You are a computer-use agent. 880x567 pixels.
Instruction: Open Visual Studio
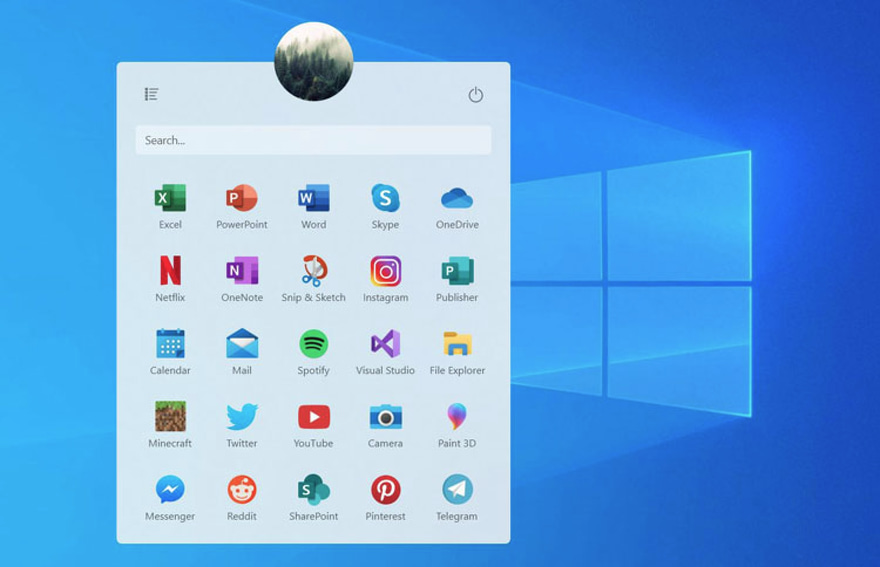(385, 344)
